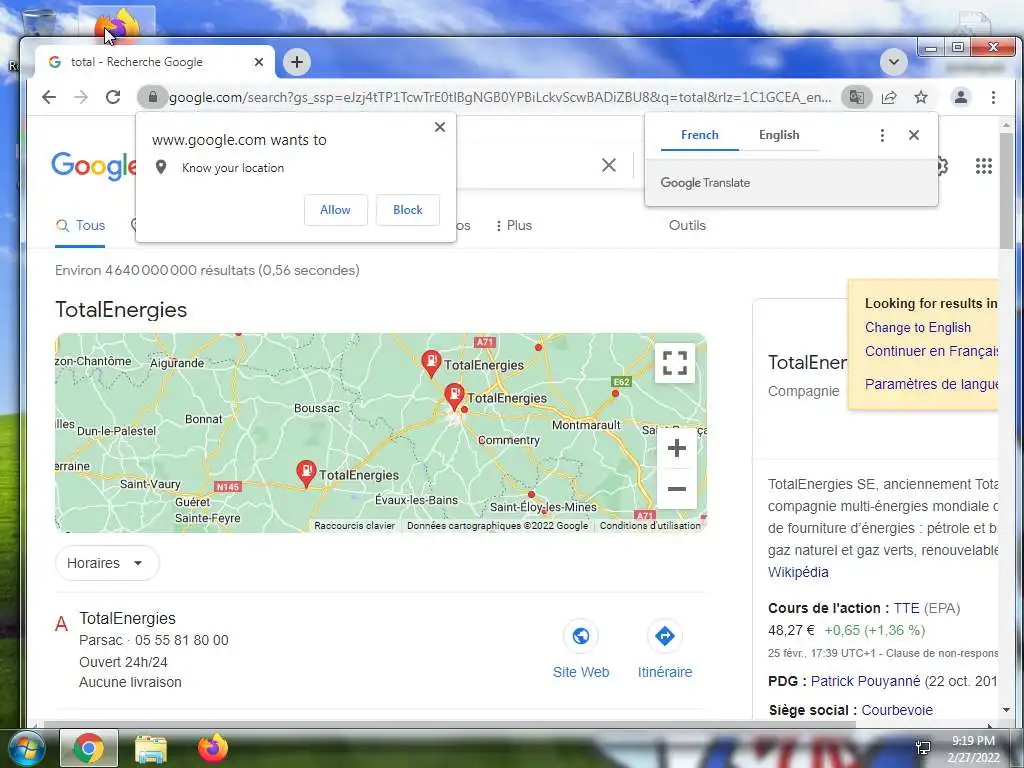Click the Chrome taskbar icon

click(89, 748)
